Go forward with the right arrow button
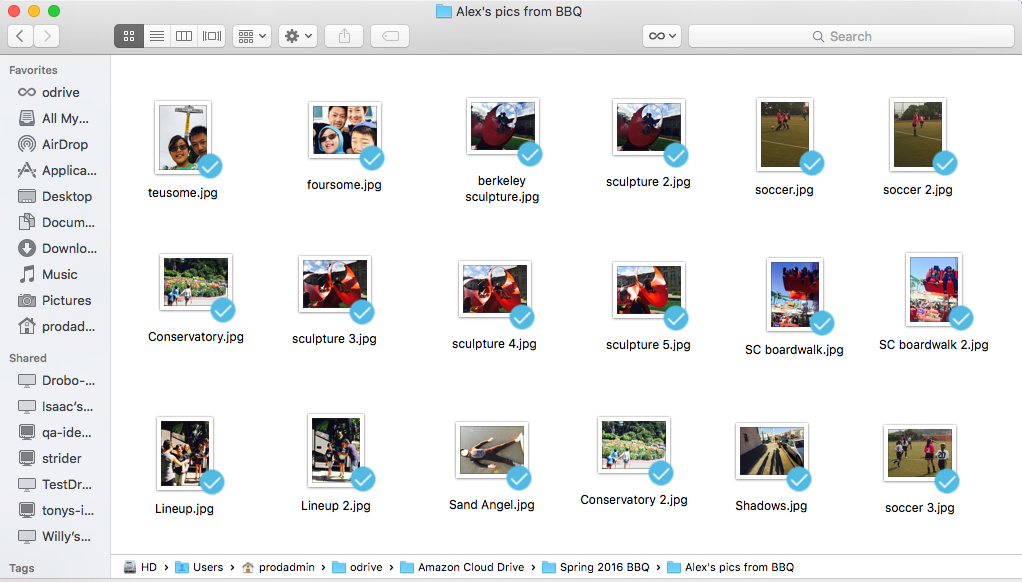Screen dimensions: 1022x582 click(x=47, y=36)
